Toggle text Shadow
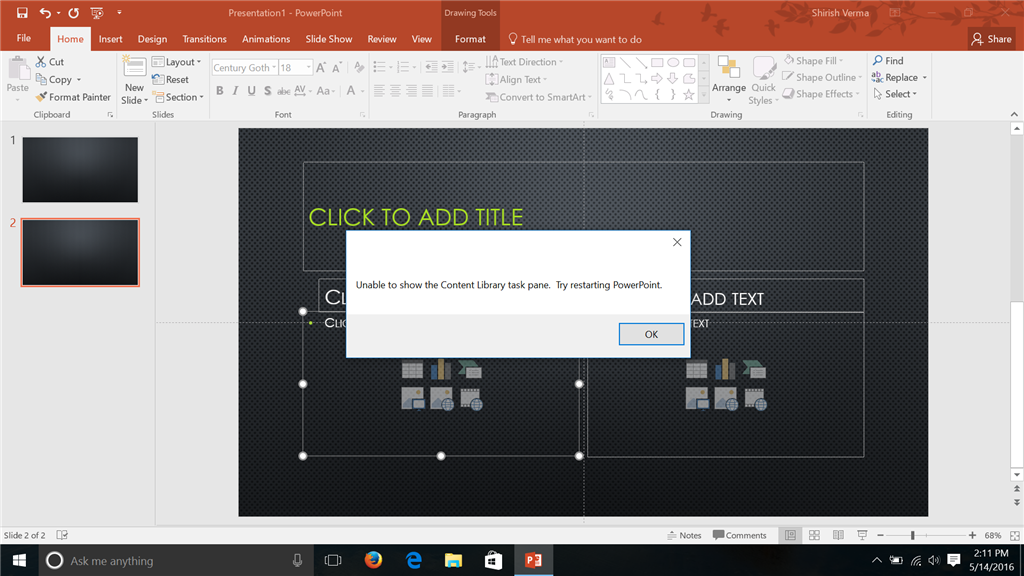Viewport: 1024px width, 576px height. pyautogui.click(x=267, y=91)
